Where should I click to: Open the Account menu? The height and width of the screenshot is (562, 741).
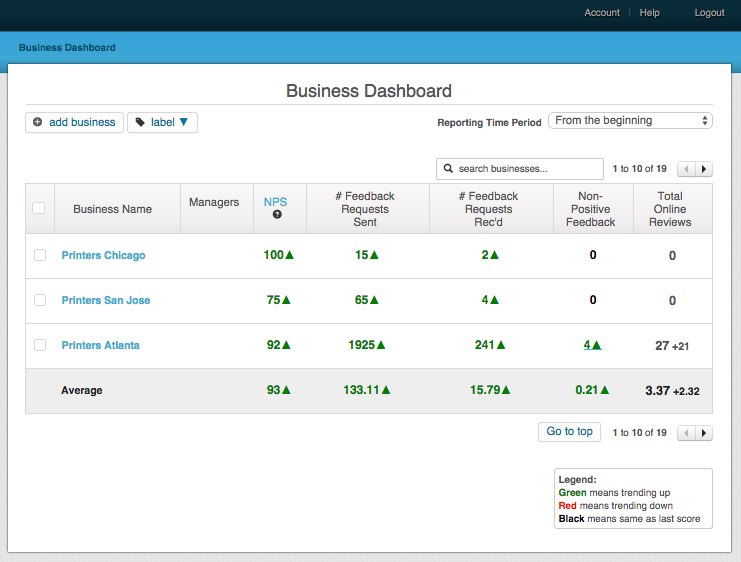coord(602,13)
